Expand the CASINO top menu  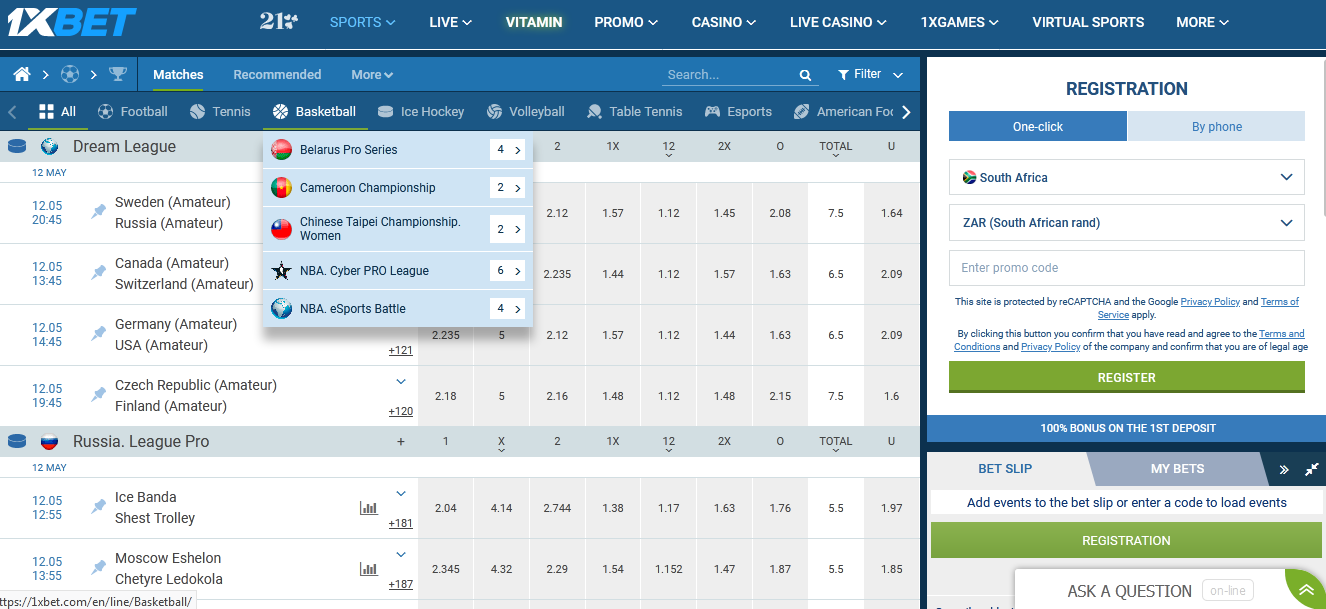point(724,22)
